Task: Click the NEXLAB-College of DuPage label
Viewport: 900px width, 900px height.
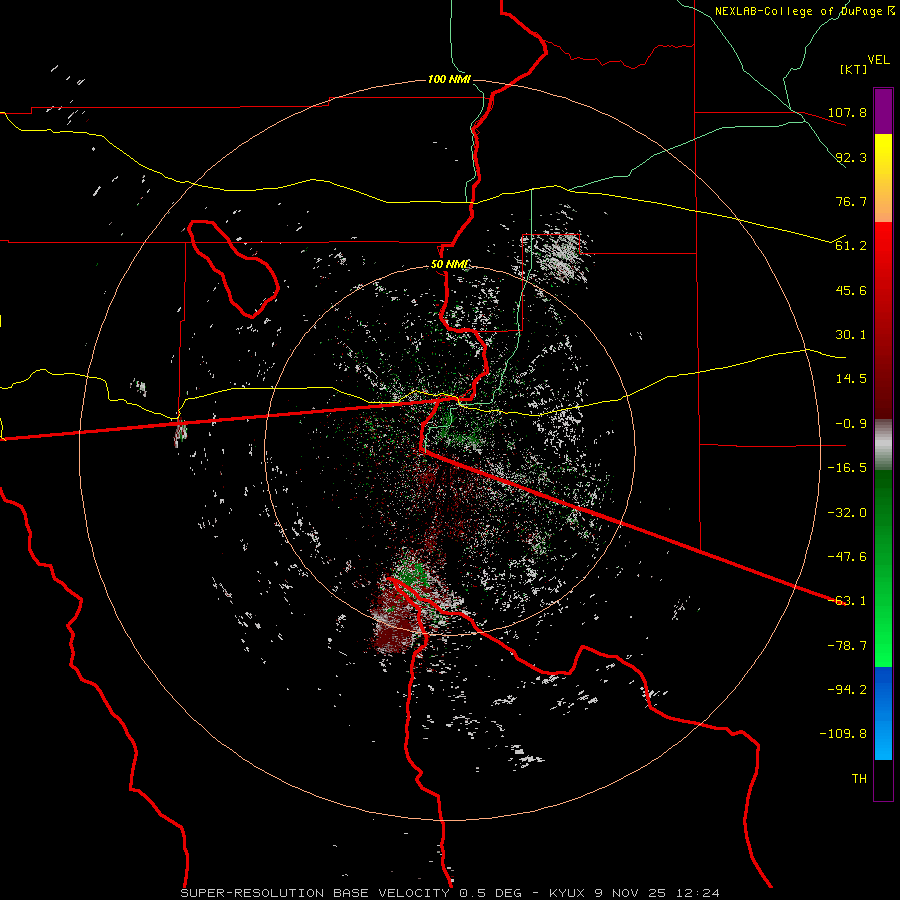Action: coord(804,11)
